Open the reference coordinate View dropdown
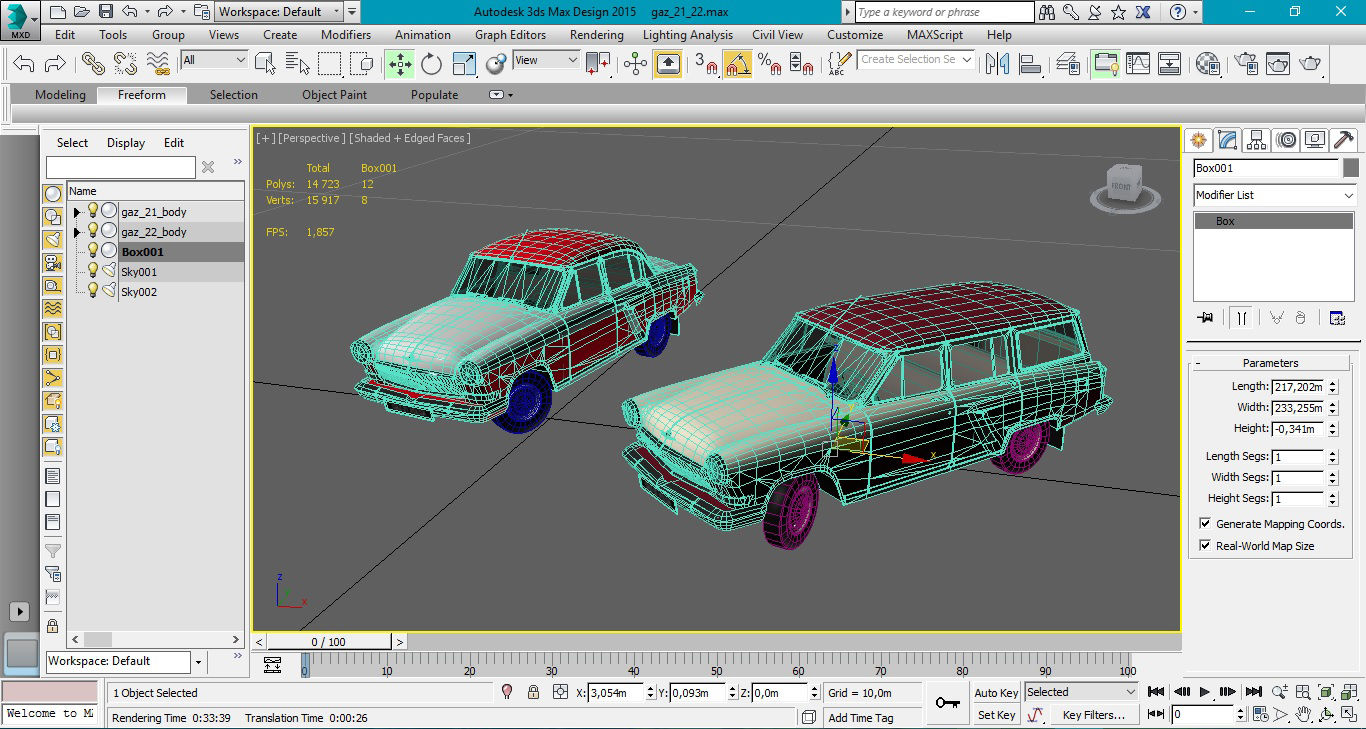This screenshot has width=1366, height=729. [546, 60]
